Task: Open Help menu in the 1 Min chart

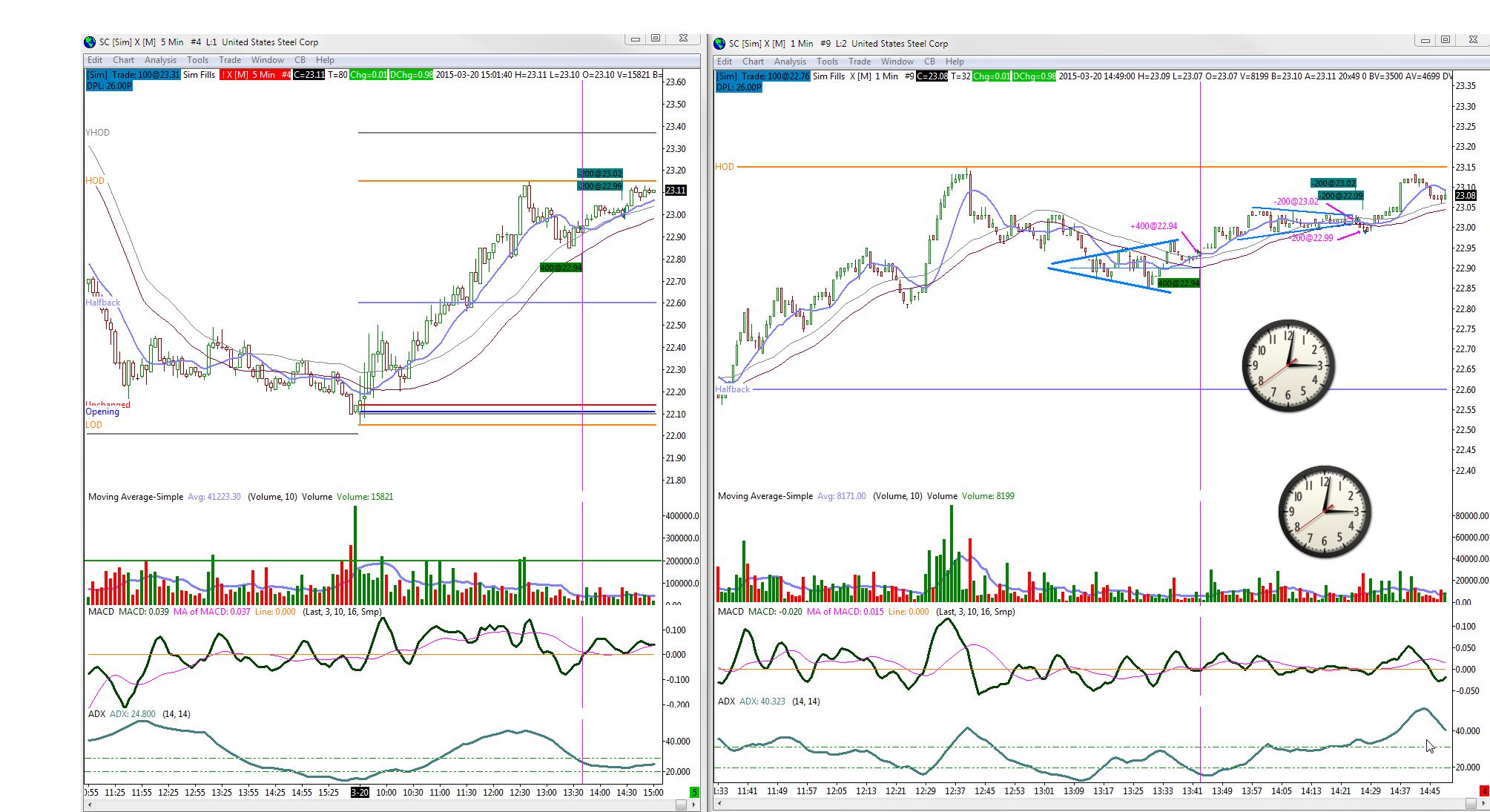Action: coord(955,62)
